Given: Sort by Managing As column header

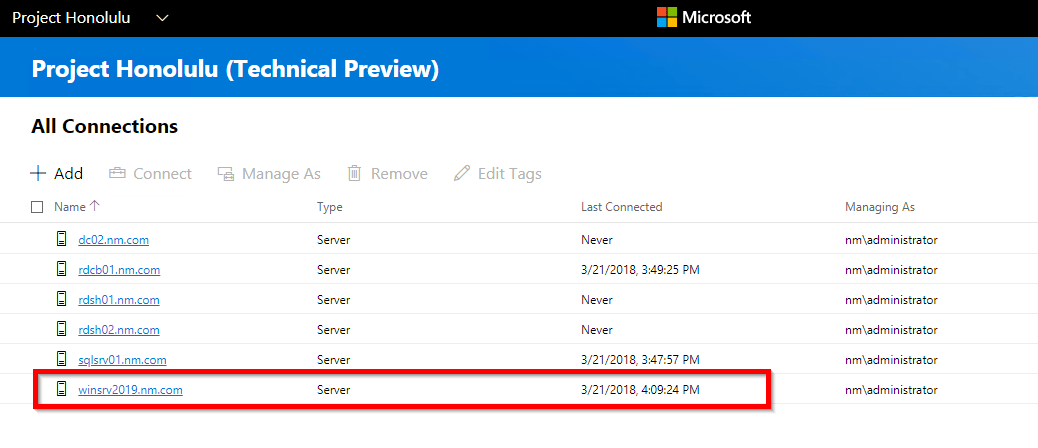Looking at the screenshot, I should click(880, 207).
